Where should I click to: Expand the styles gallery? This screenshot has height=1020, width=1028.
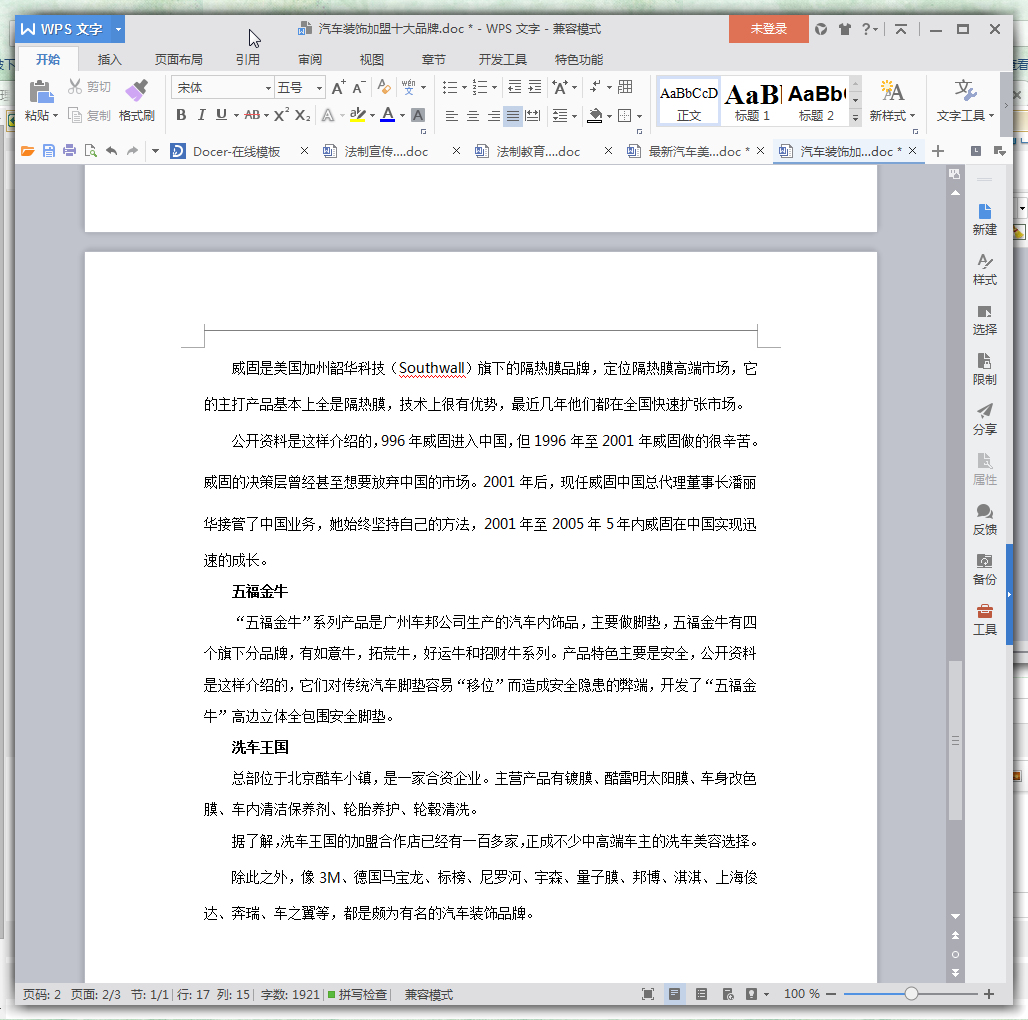(x=855, y=117)
